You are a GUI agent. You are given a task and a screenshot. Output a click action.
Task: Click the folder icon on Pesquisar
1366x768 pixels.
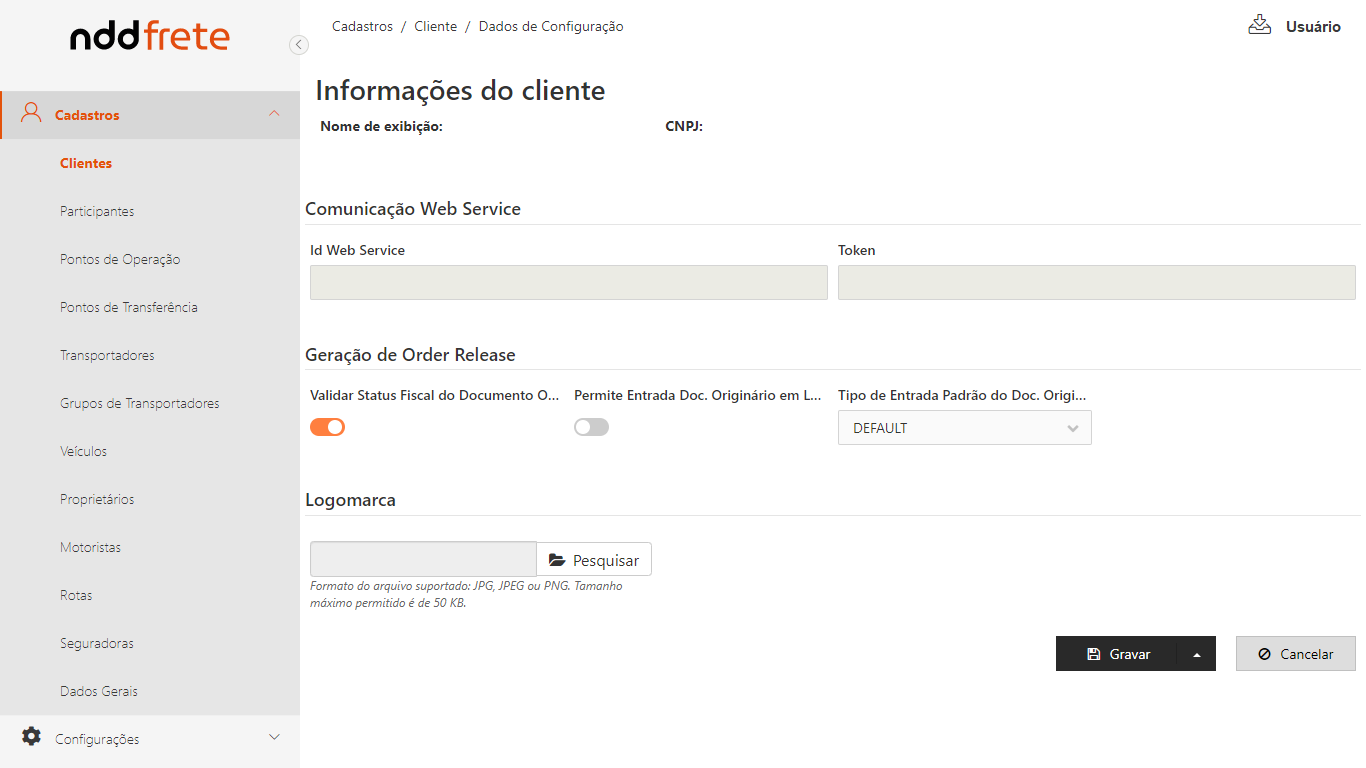[557, 560]
